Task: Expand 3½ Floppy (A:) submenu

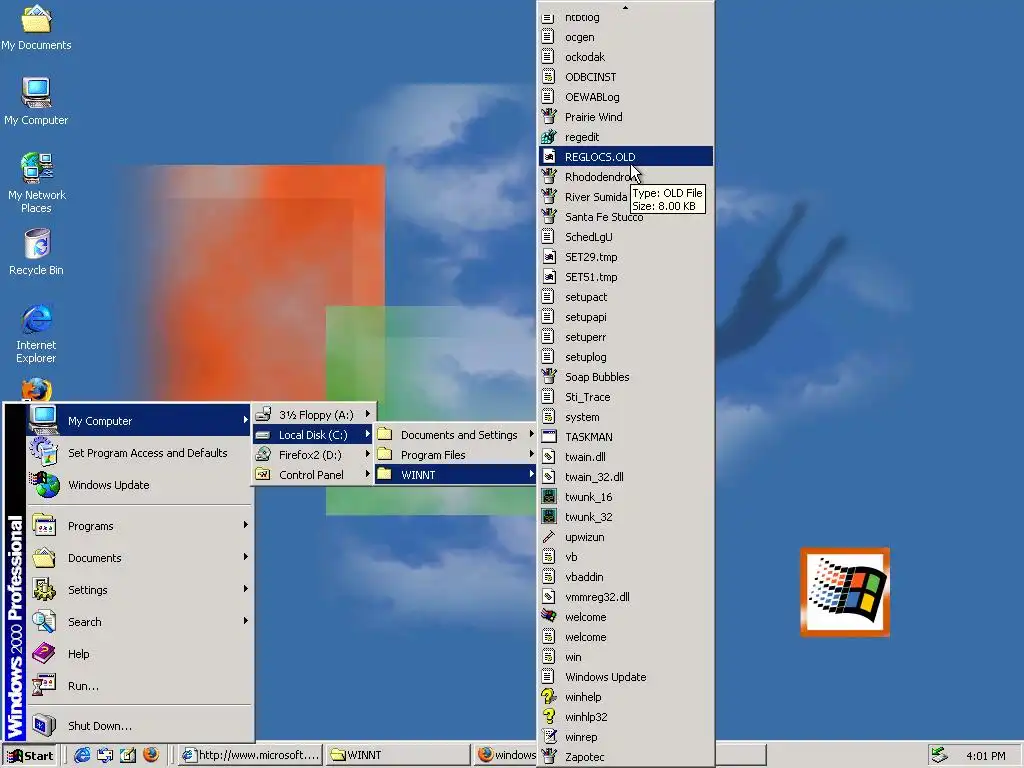Action: tap(314, 415)
